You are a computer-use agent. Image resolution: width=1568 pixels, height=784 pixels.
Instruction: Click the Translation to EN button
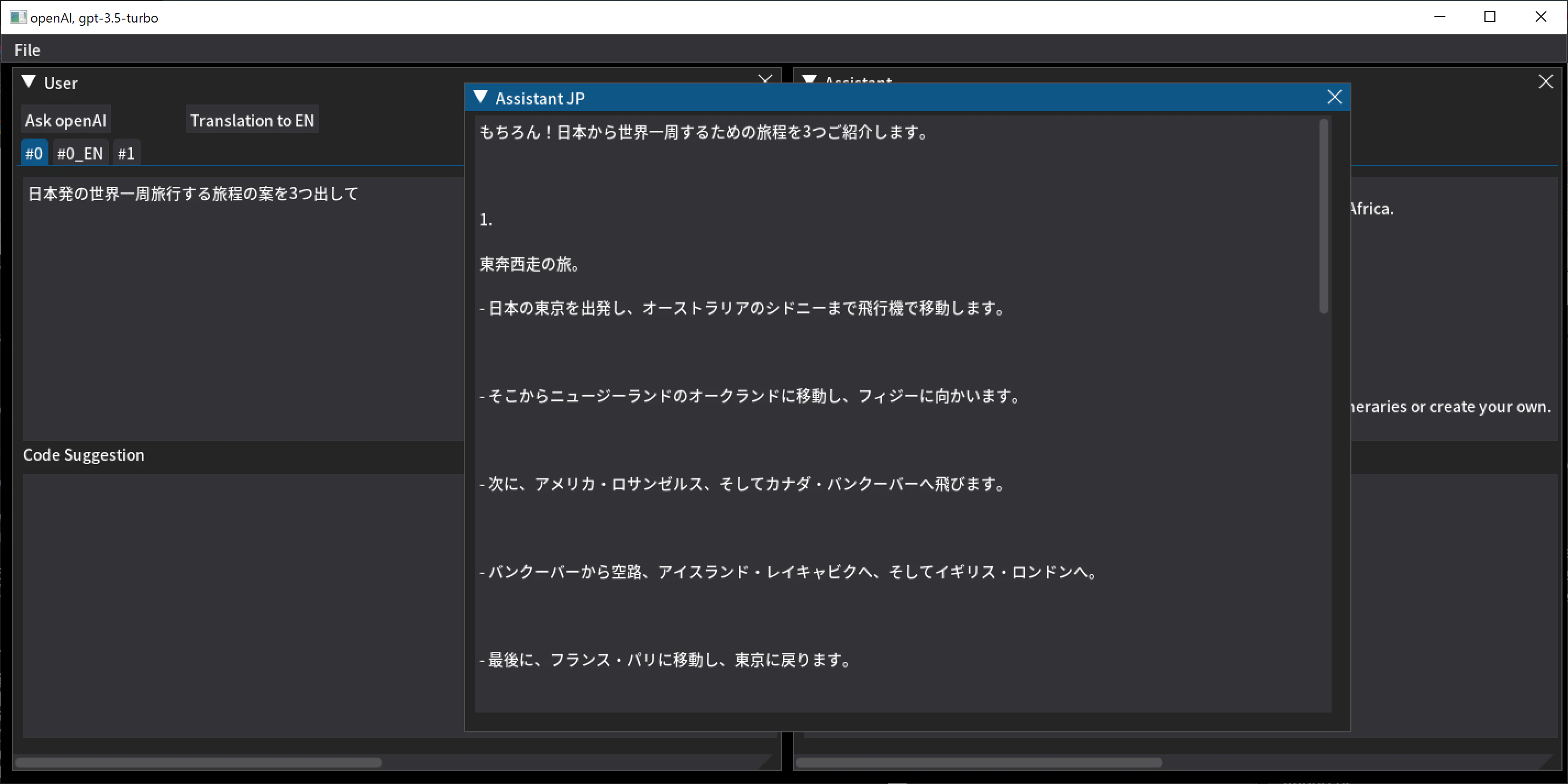[252, 120]
